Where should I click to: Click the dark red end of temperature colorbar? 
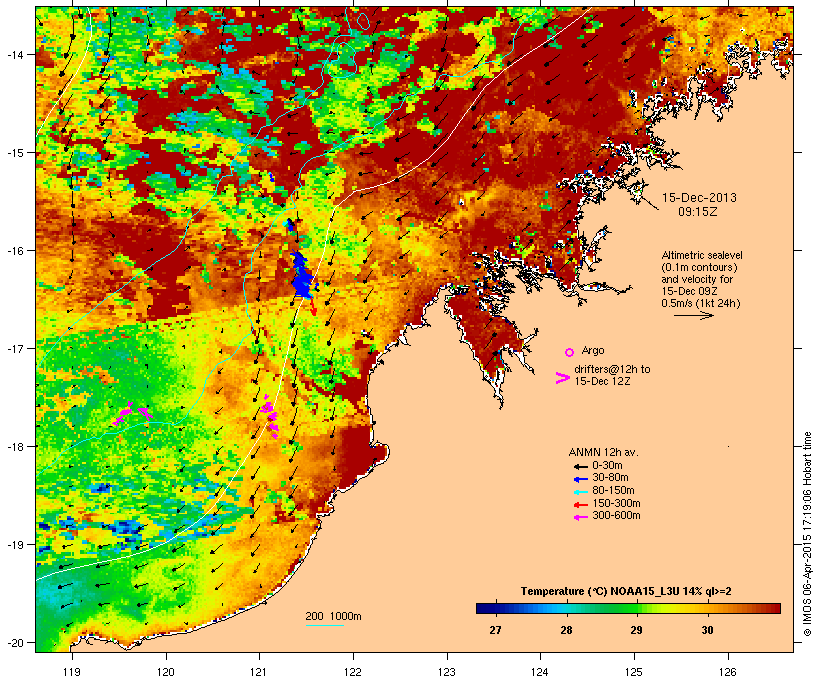point(775,608)
